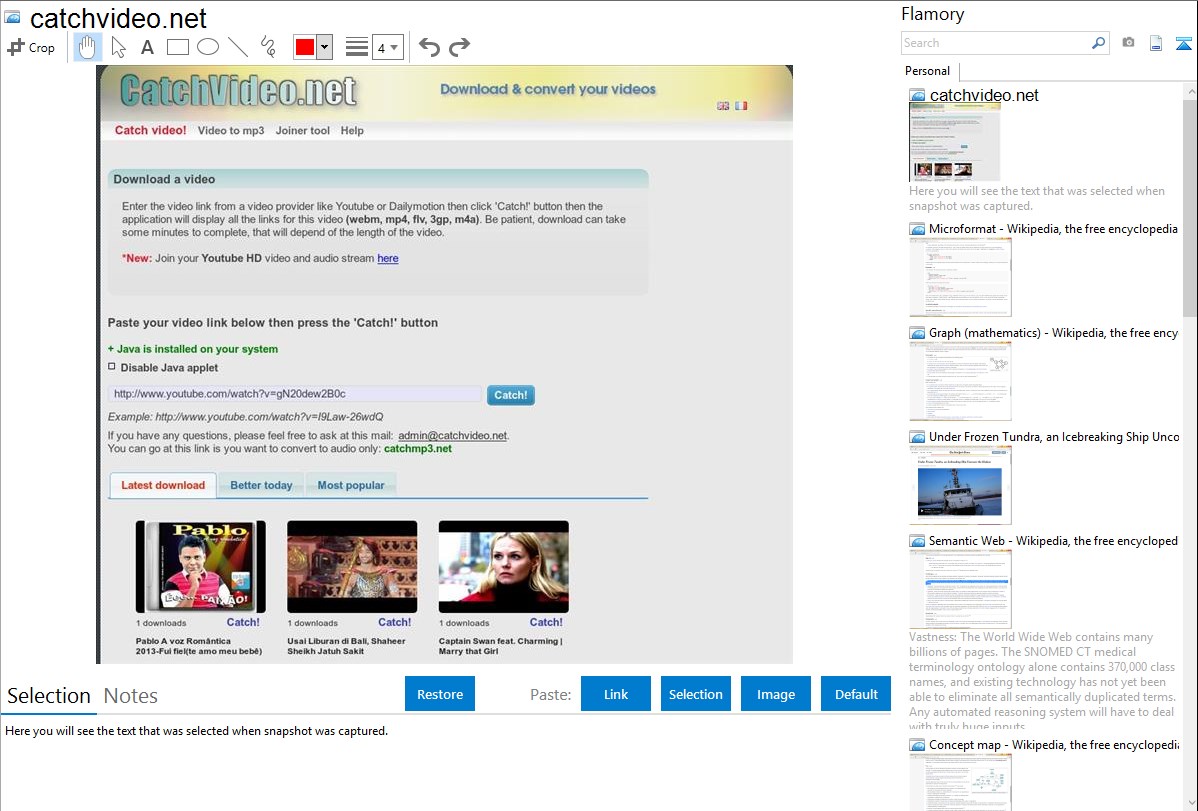Open the Joiner tool menu item
Screen dimensions: 1198x811
click(x=303, y=131)
